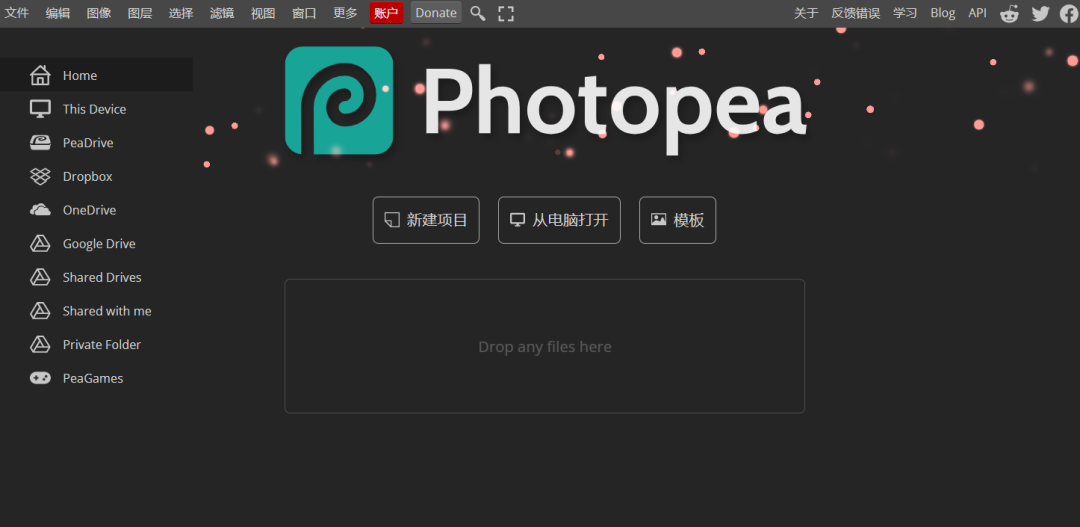Select the PeaGames label
Screen dimensions: 1080x527
tap(93, 378)
